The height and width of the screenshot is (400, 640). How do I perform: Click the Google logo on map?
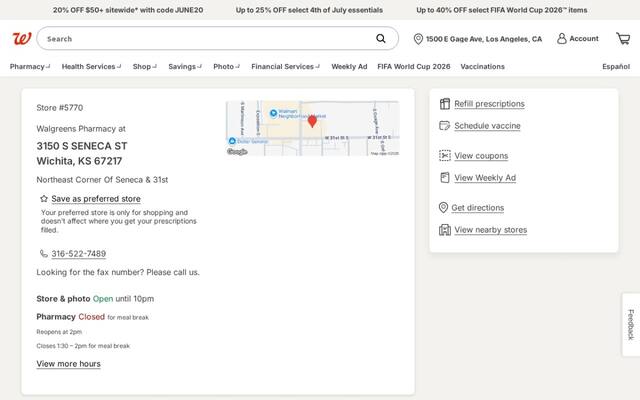pos(237,152)
